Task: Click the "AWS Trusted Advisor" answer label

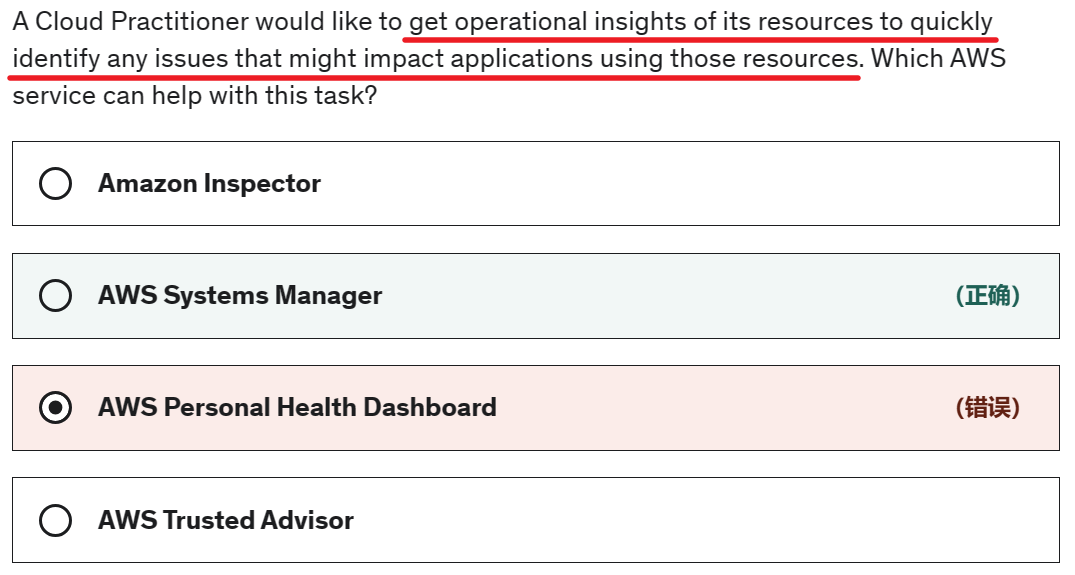Action: pos(226,521)
